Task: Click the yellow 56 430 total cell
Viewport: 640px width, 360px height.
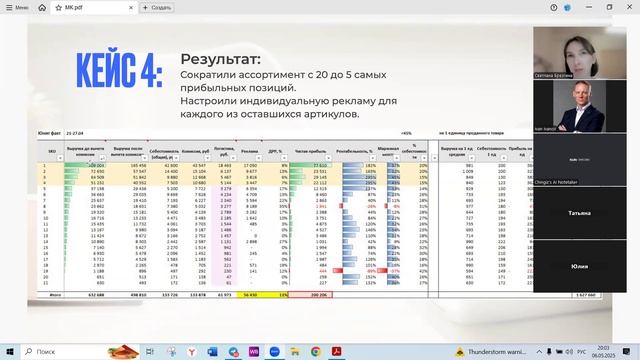Action: [250, 294]
